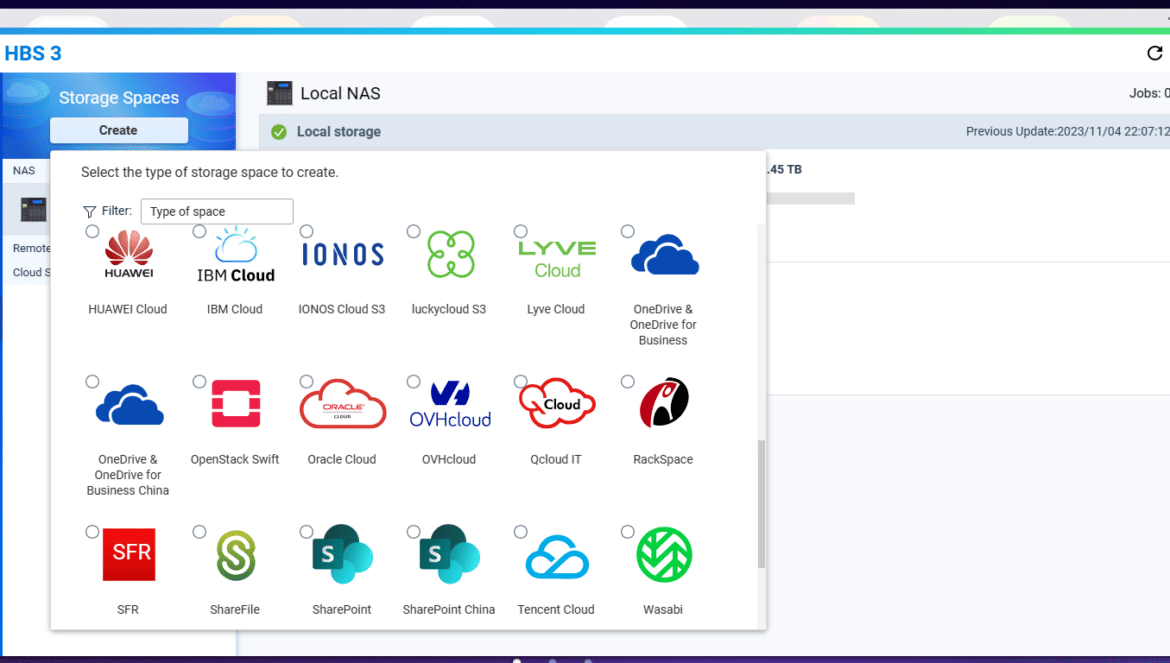The image size is (1170, 663).
Task: Click the filter funnel icon
Action: pyautogui.click(x=90, y=212)
